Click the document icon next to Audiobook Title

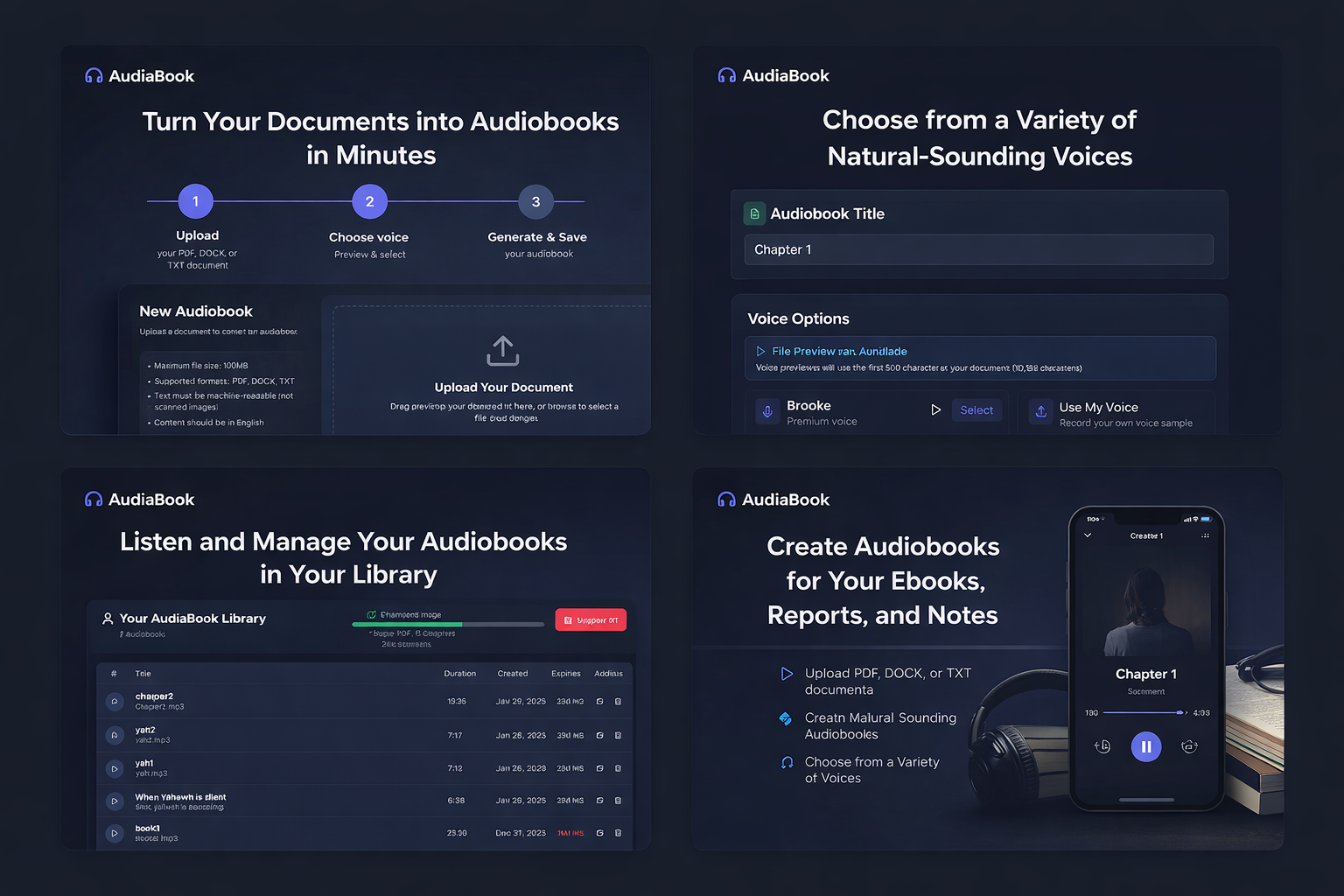pos(754,213)
